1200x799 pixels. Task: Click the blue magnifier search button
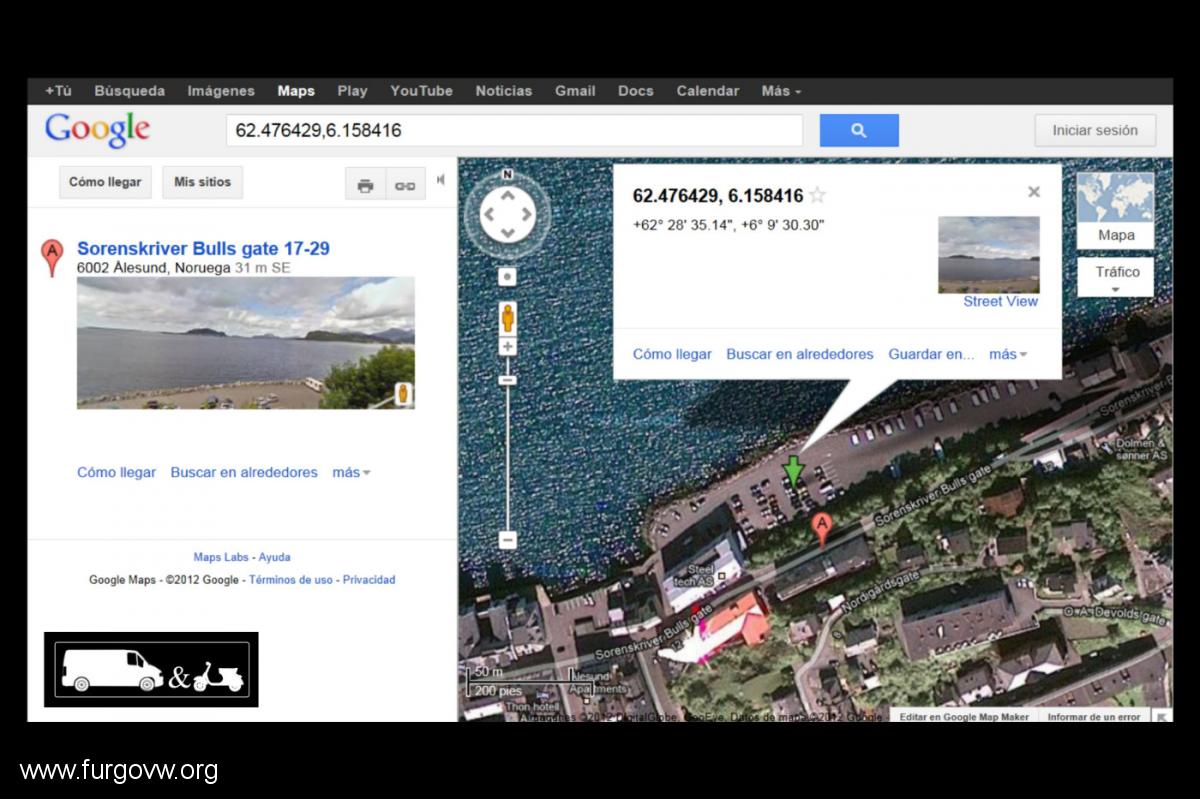point(859,130)
